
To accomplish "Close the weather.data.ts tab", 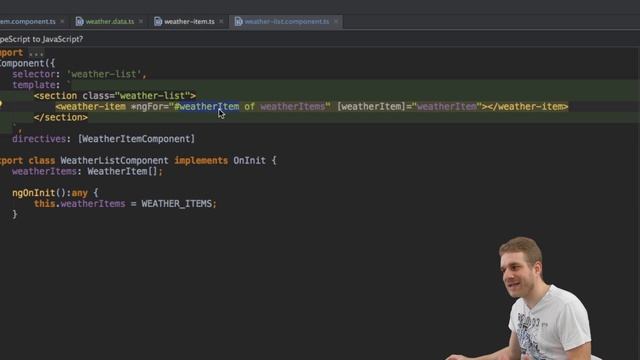I will coord(141,21).
